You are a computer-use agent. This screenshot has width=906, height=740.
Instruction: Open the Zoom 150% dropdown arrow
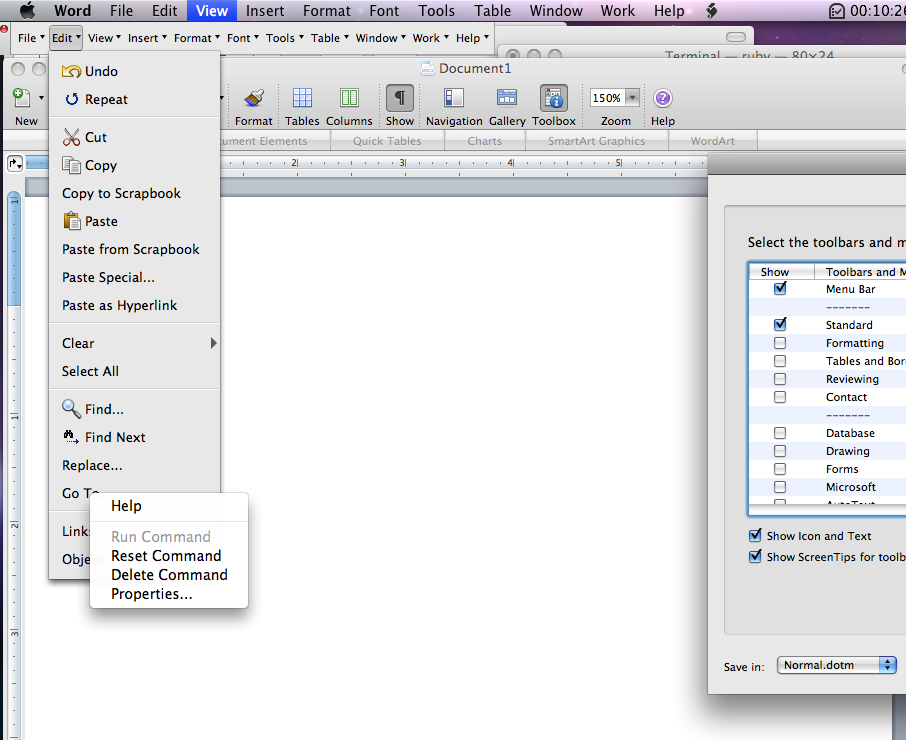pos(633,98)
